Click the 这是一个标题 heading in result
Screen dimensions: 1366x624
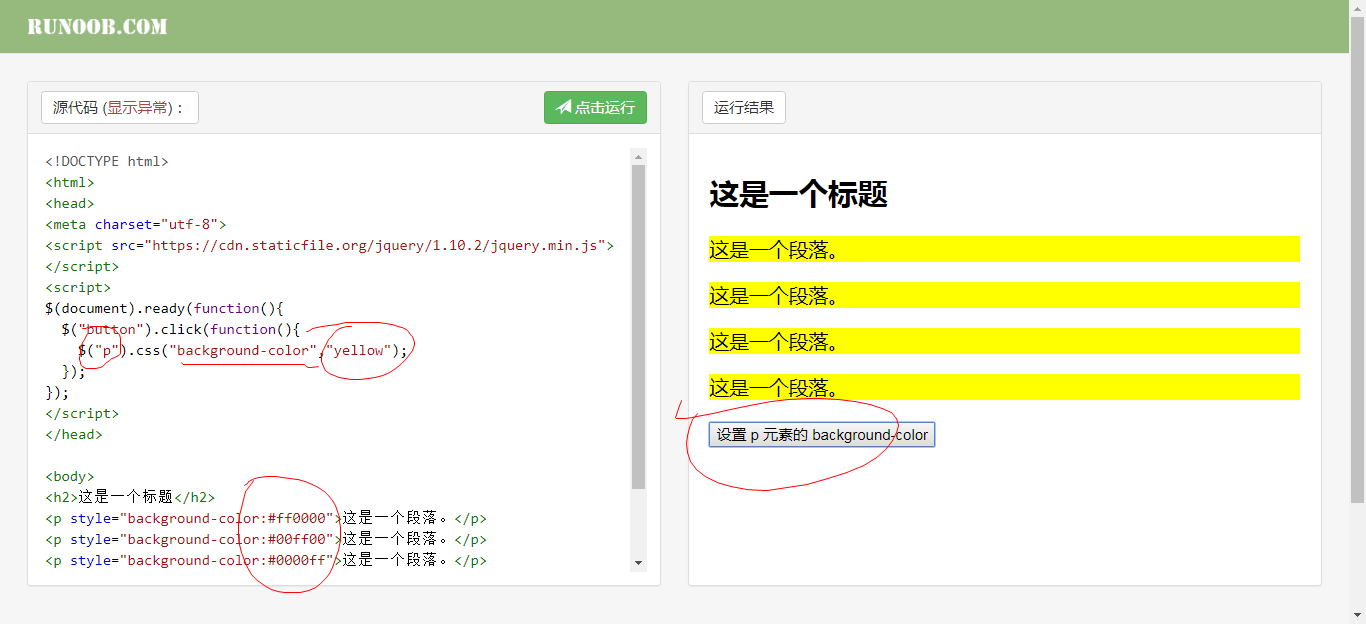(799, 194)
